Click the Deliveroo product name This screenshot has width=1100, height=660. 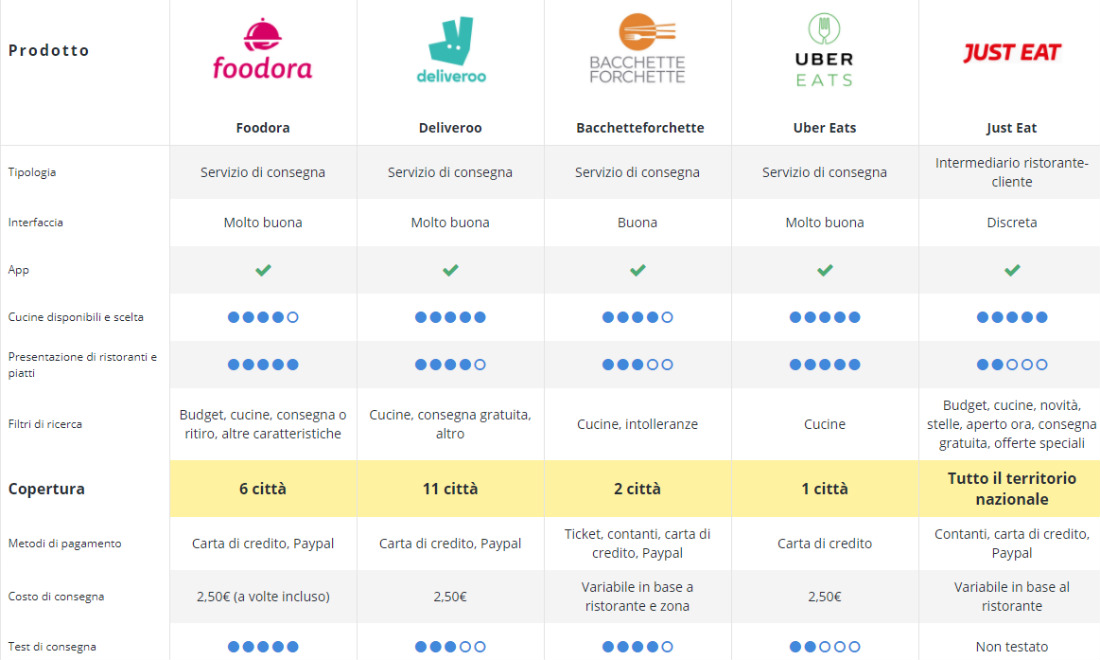point(450,128)
